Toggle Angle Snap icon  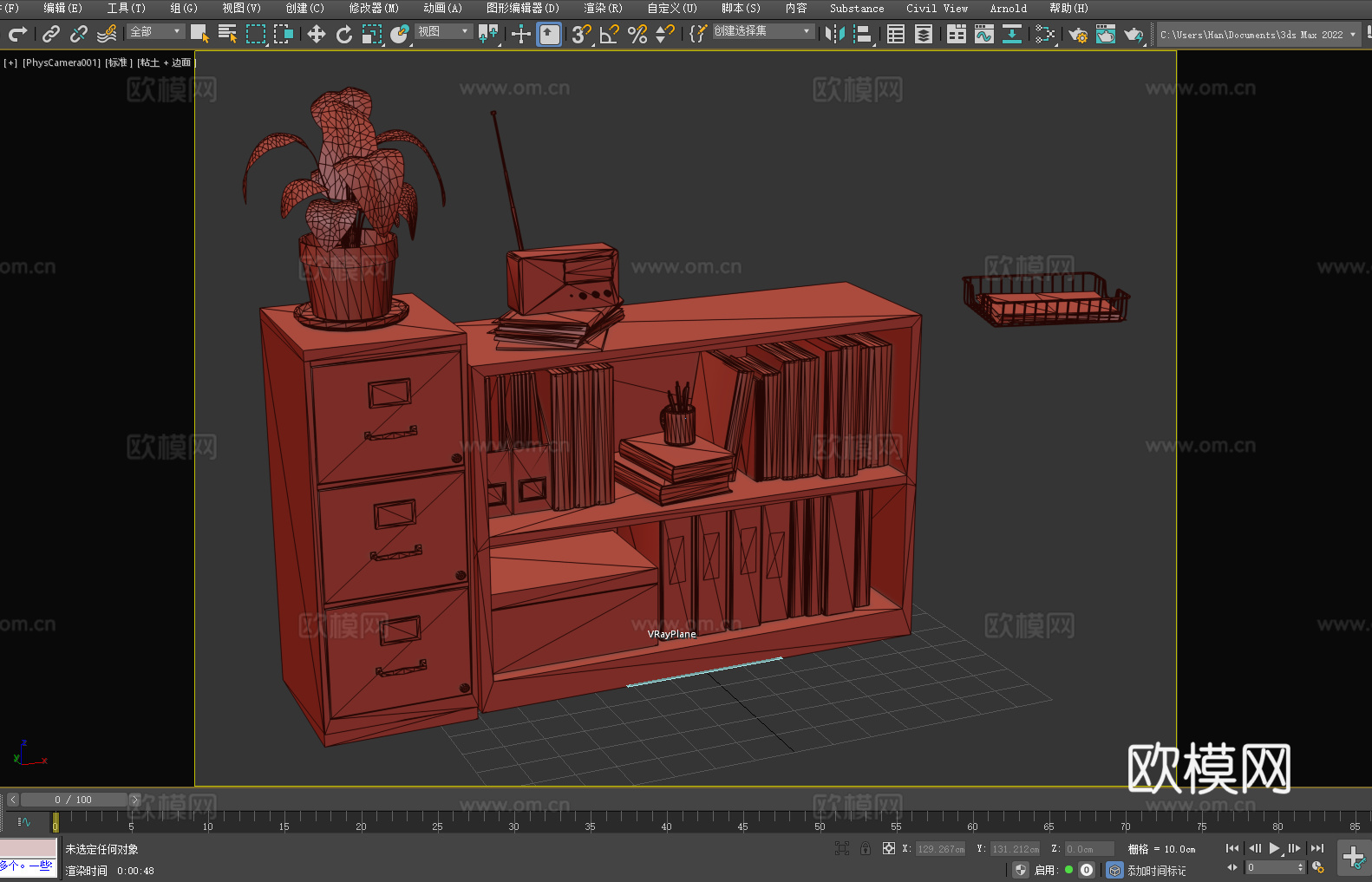click(x=610, y=34)
